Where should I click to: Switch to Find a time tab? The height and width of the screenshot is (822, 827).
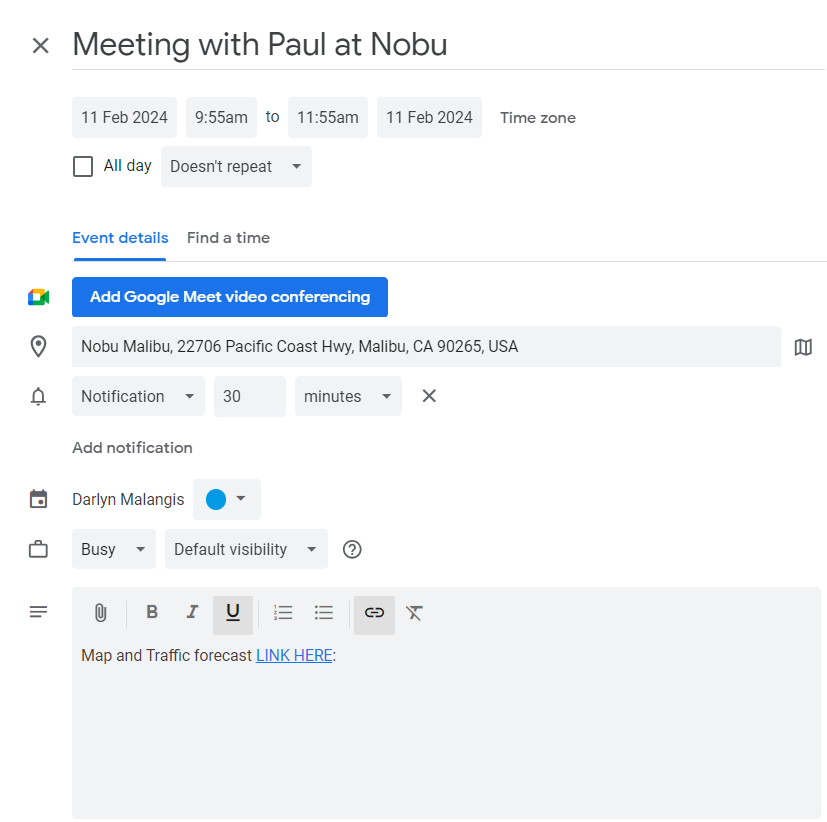click(228, 238)
